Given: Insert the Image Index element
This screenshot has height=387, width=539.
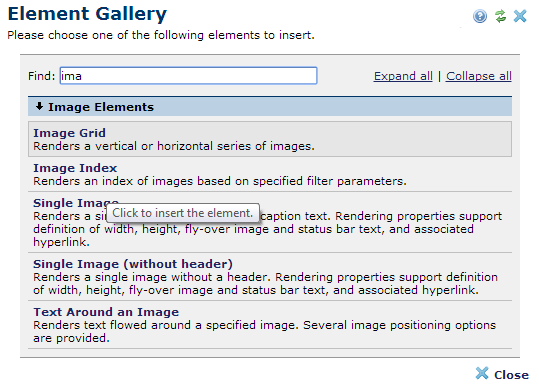Looking at the screenshot, I should [x=270, y=174].
